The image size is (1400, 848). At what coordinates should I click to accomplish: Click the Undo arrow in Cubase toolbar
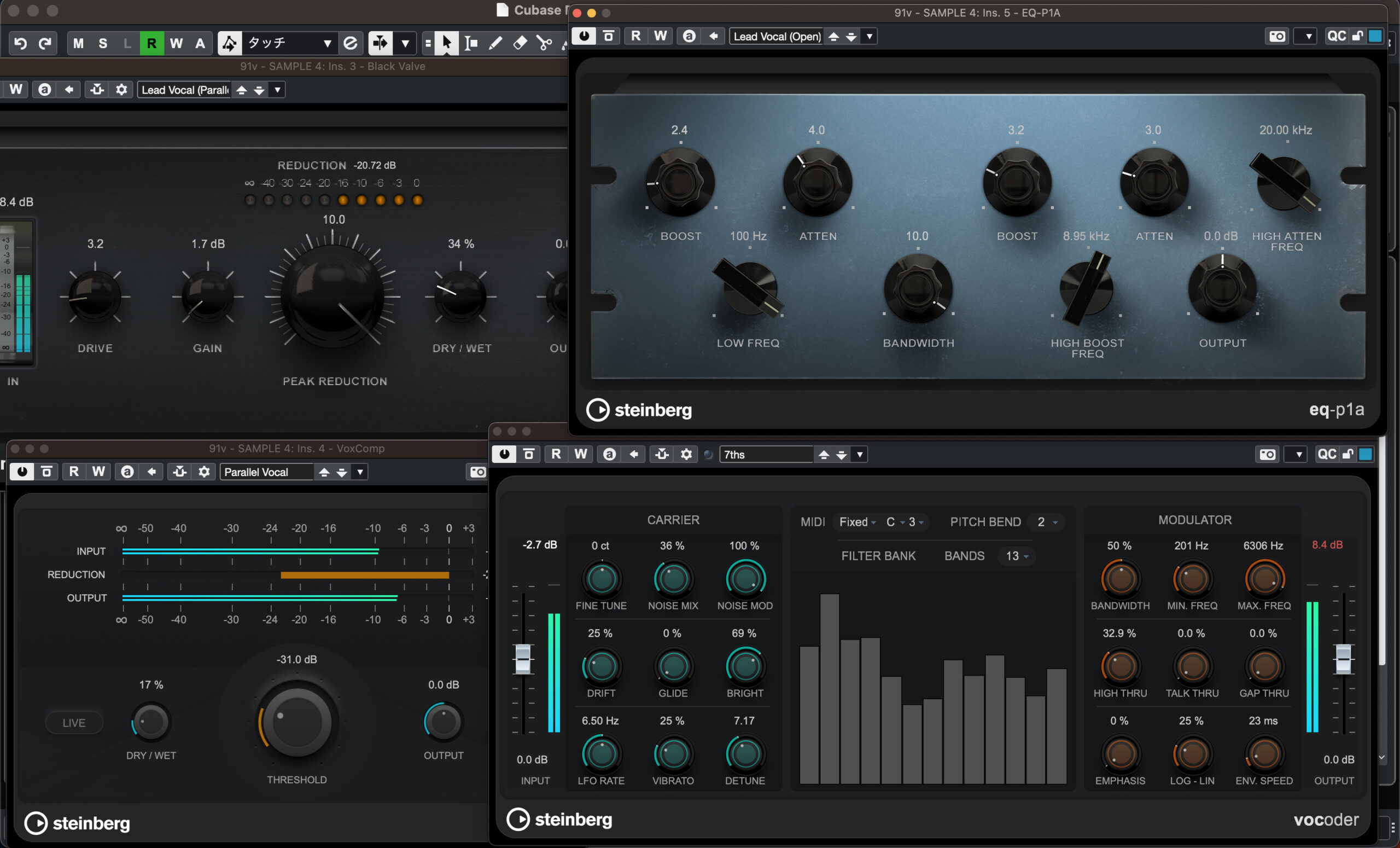[20, 43]
